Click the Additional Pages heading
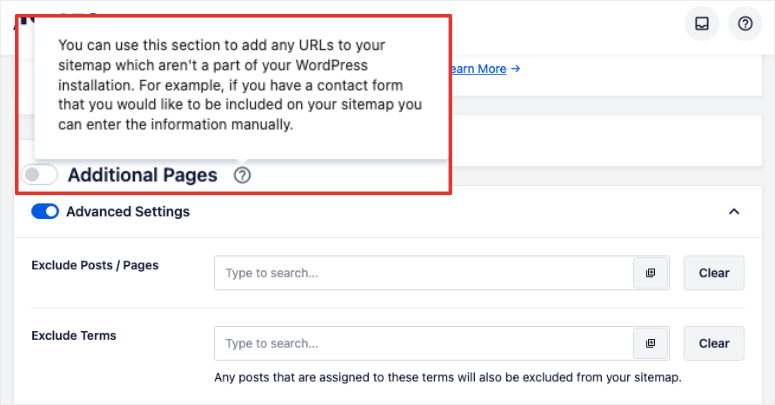775x405 pixels. 142,175
